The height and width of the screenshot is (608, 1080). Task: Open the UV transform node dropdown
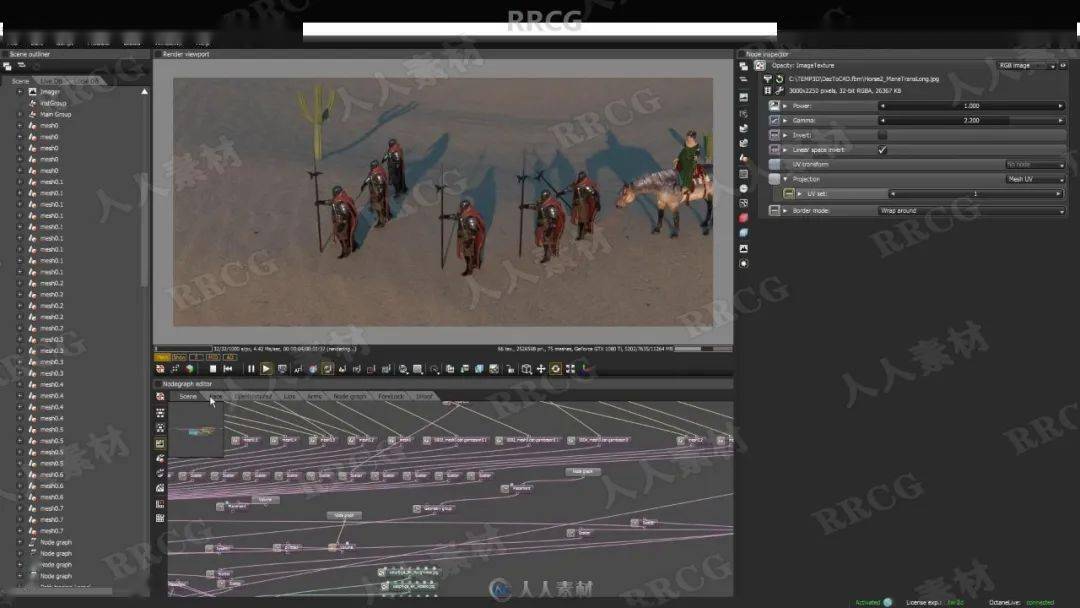[1035, 165]
